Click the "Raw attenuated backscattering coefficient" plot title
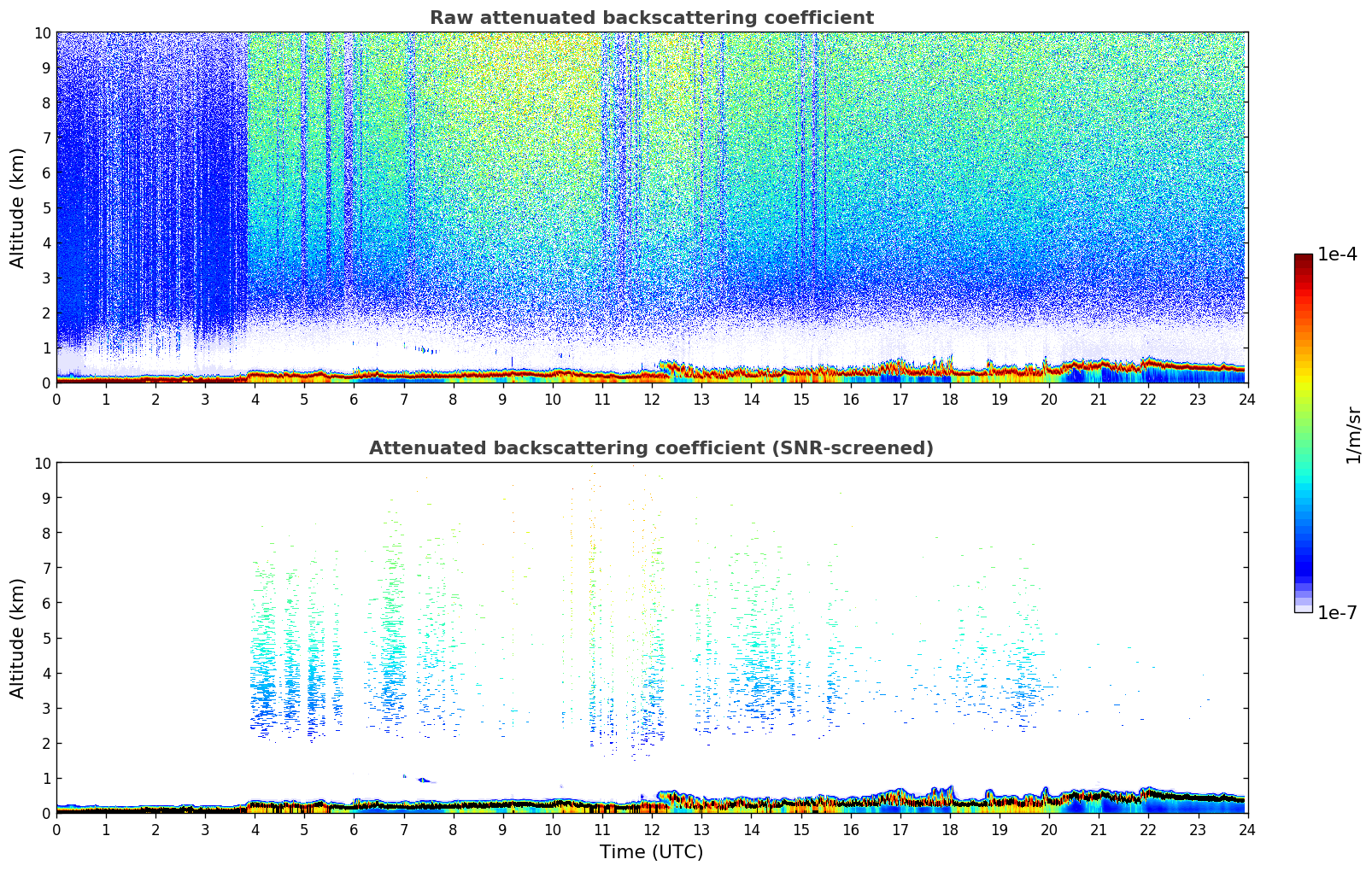This screenshot has height=871, width=1372. tap(651, 18)
